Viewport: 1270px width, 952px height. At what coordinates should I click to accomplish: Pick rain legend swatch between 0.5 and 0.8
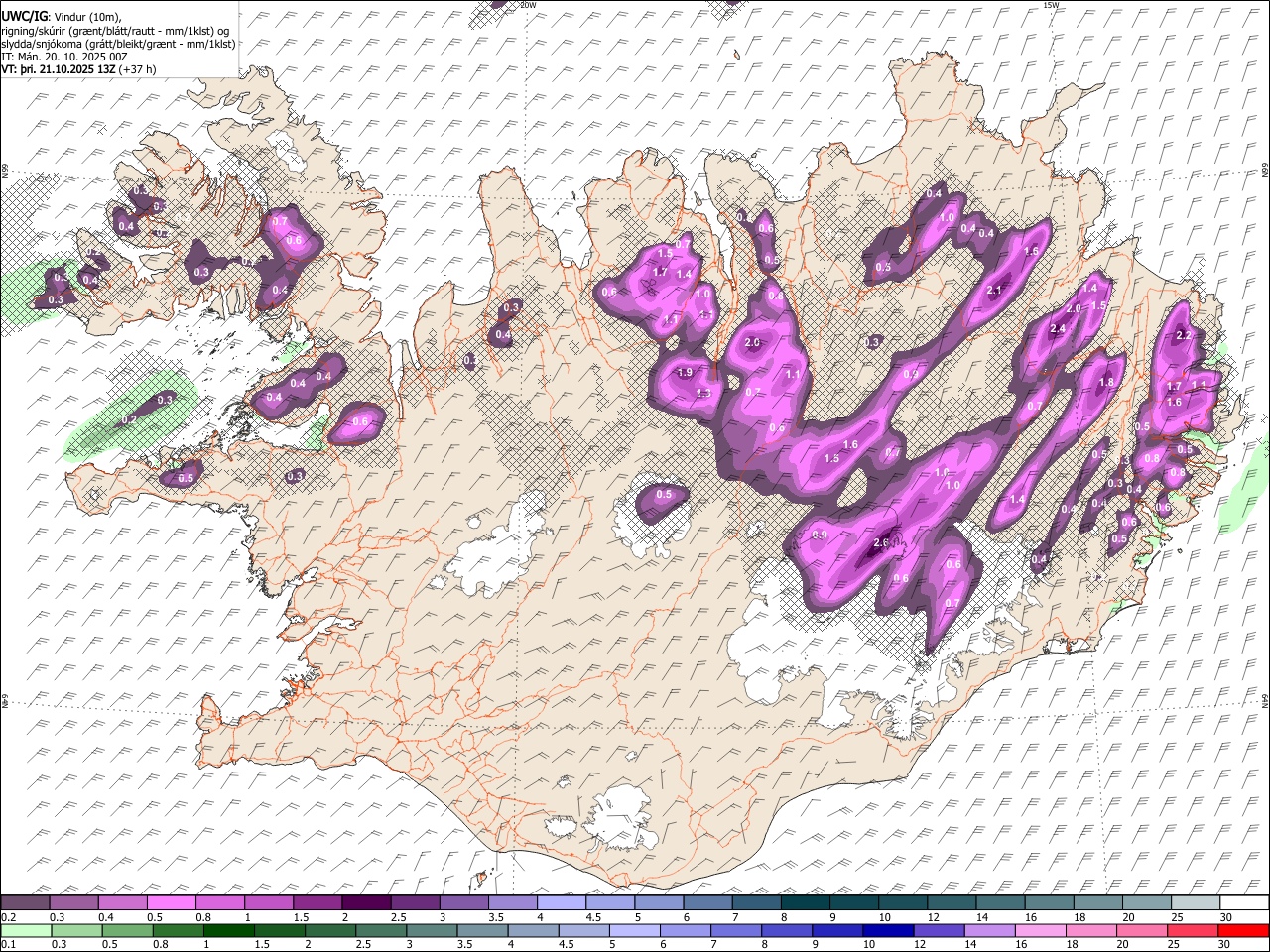[x=127, y=930]
